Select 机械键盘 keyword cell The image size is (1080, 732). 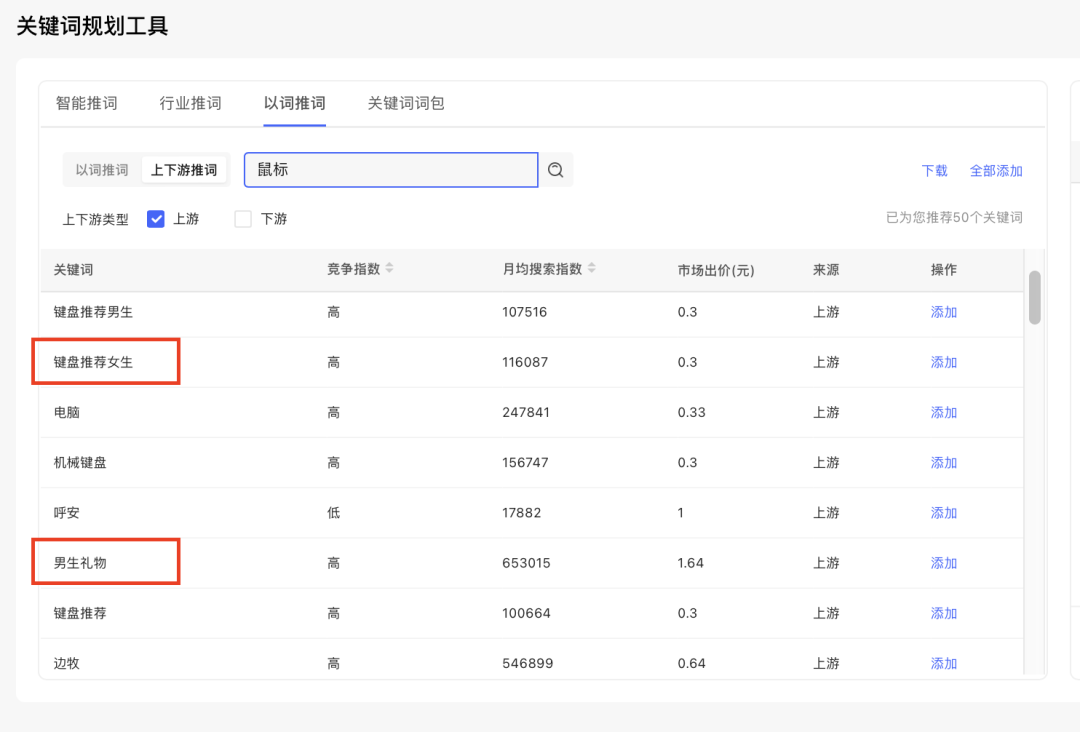point(80,463)
